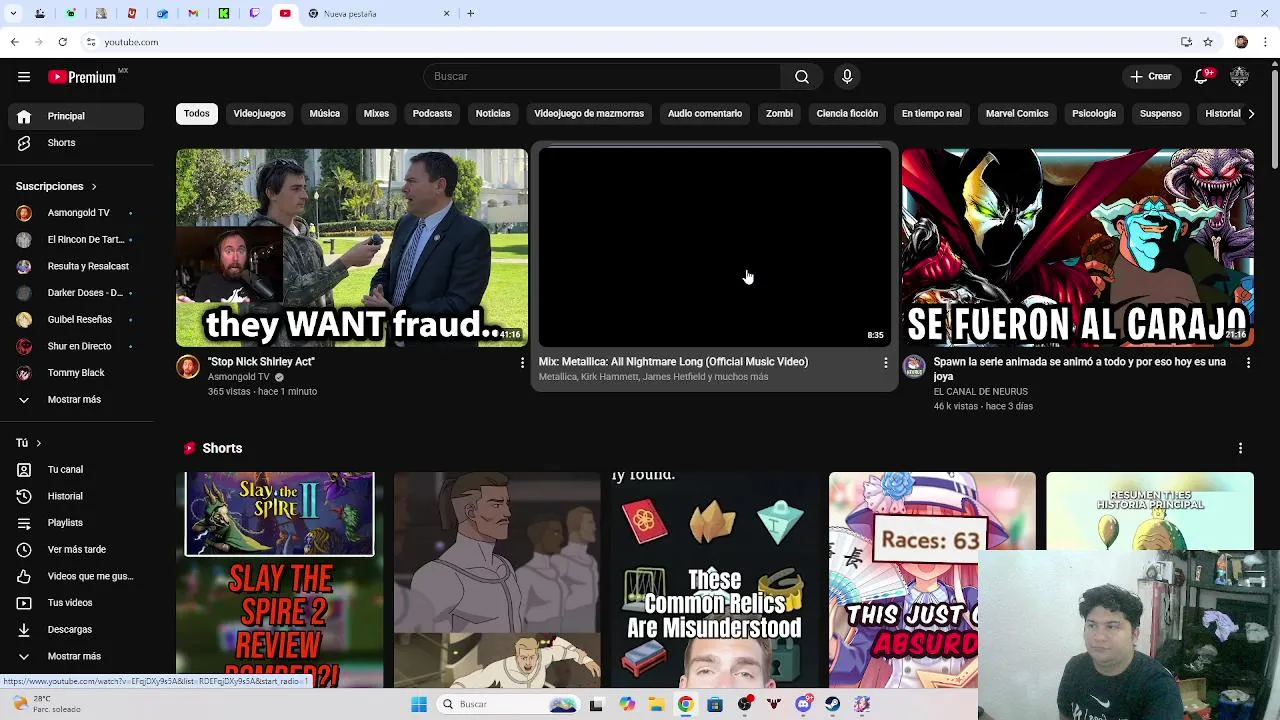Open Descargas in the sidebar
1280x720 pixels.
76,629
